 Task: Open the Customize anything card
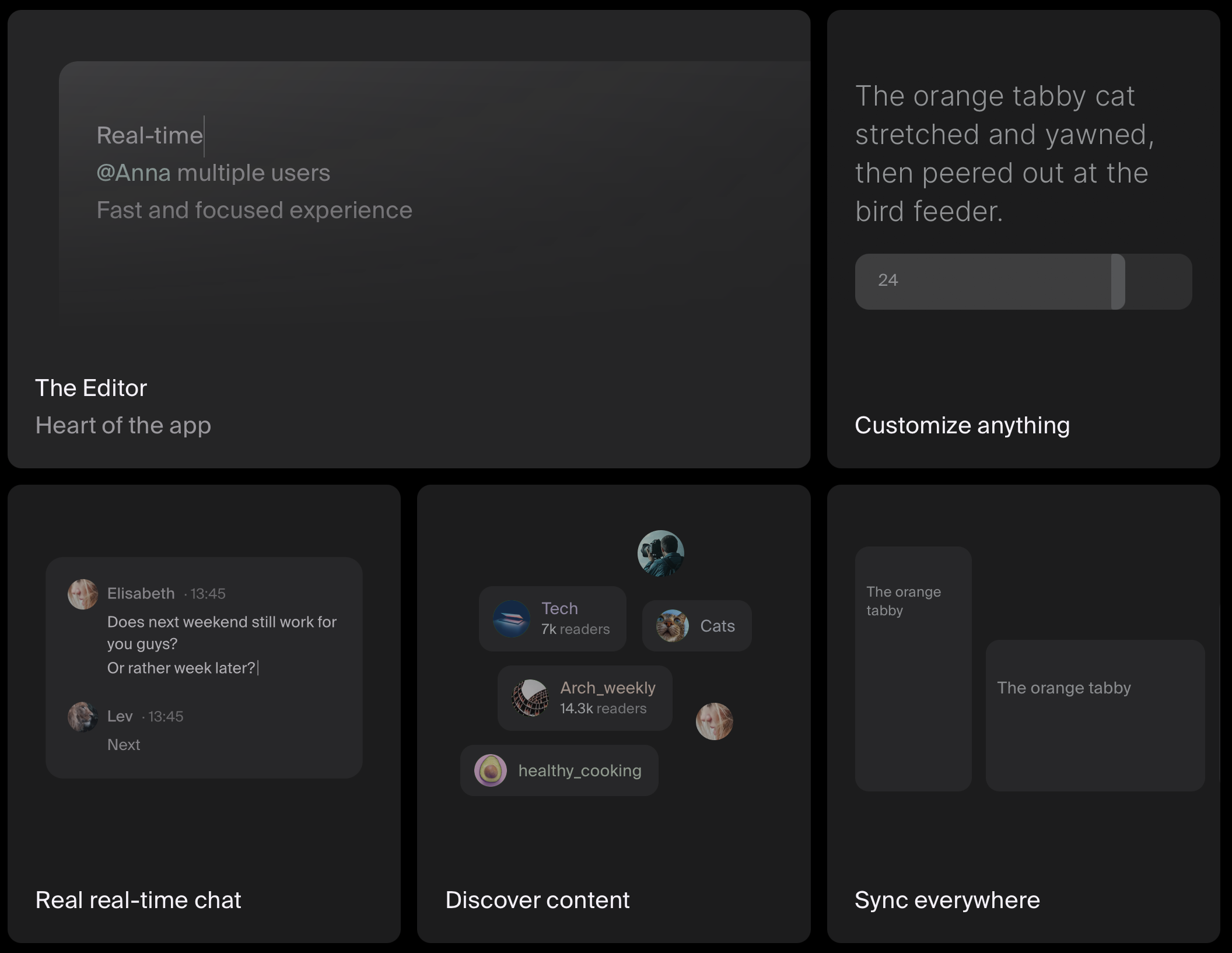[x=962, y=425]
